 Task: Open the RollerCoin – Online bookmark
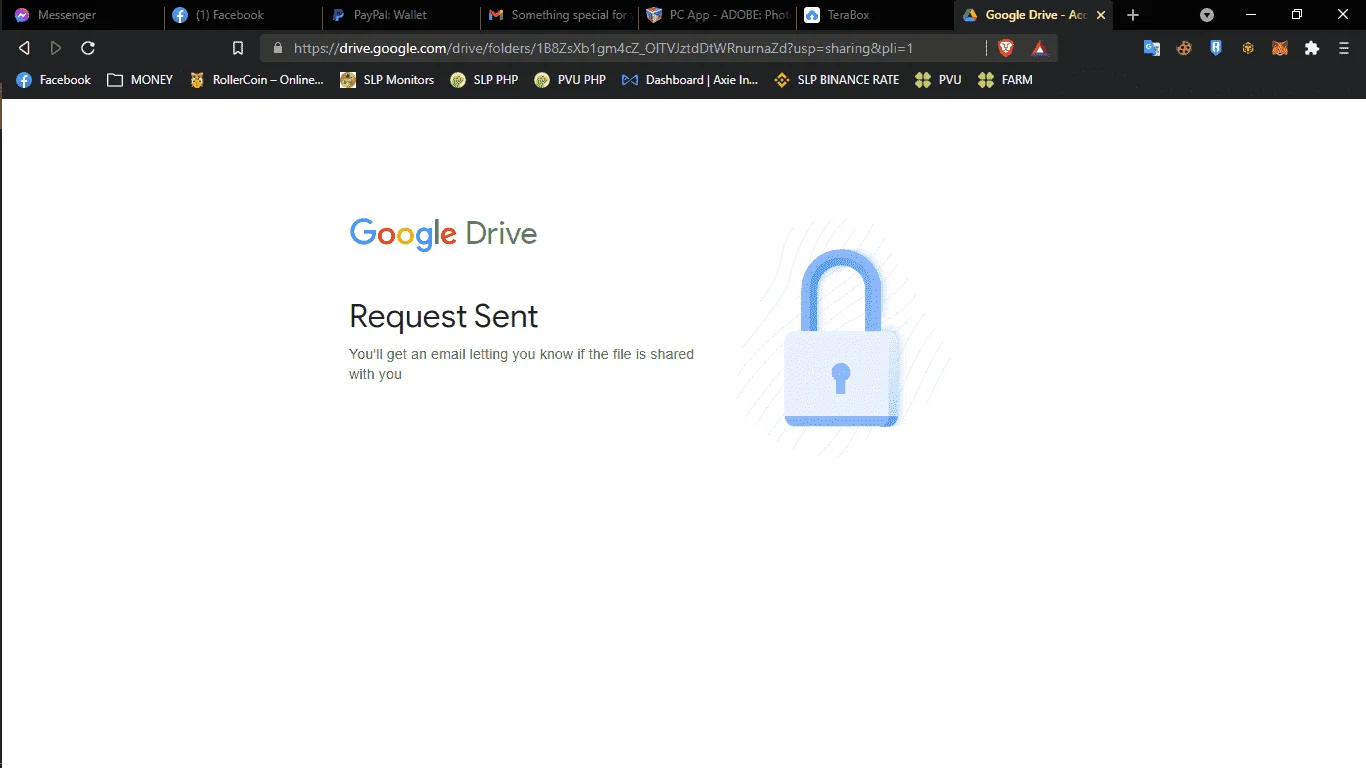coord(257,80)
